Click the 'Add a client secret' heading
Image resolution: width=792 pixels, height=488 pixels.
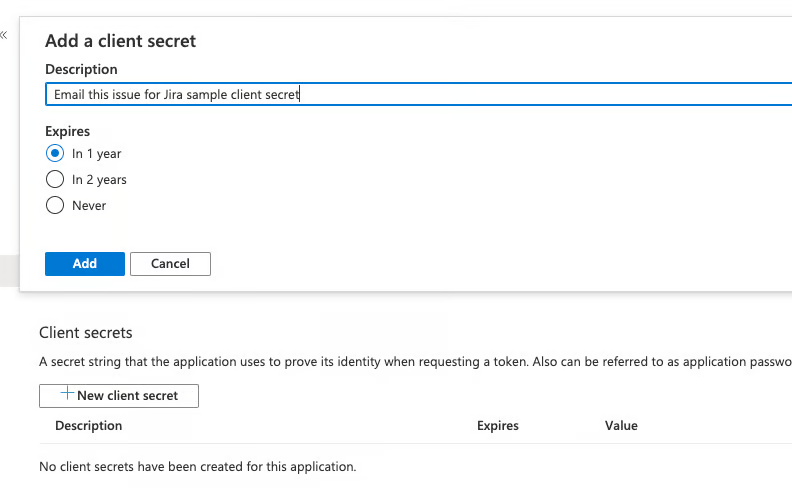[120, 41]
